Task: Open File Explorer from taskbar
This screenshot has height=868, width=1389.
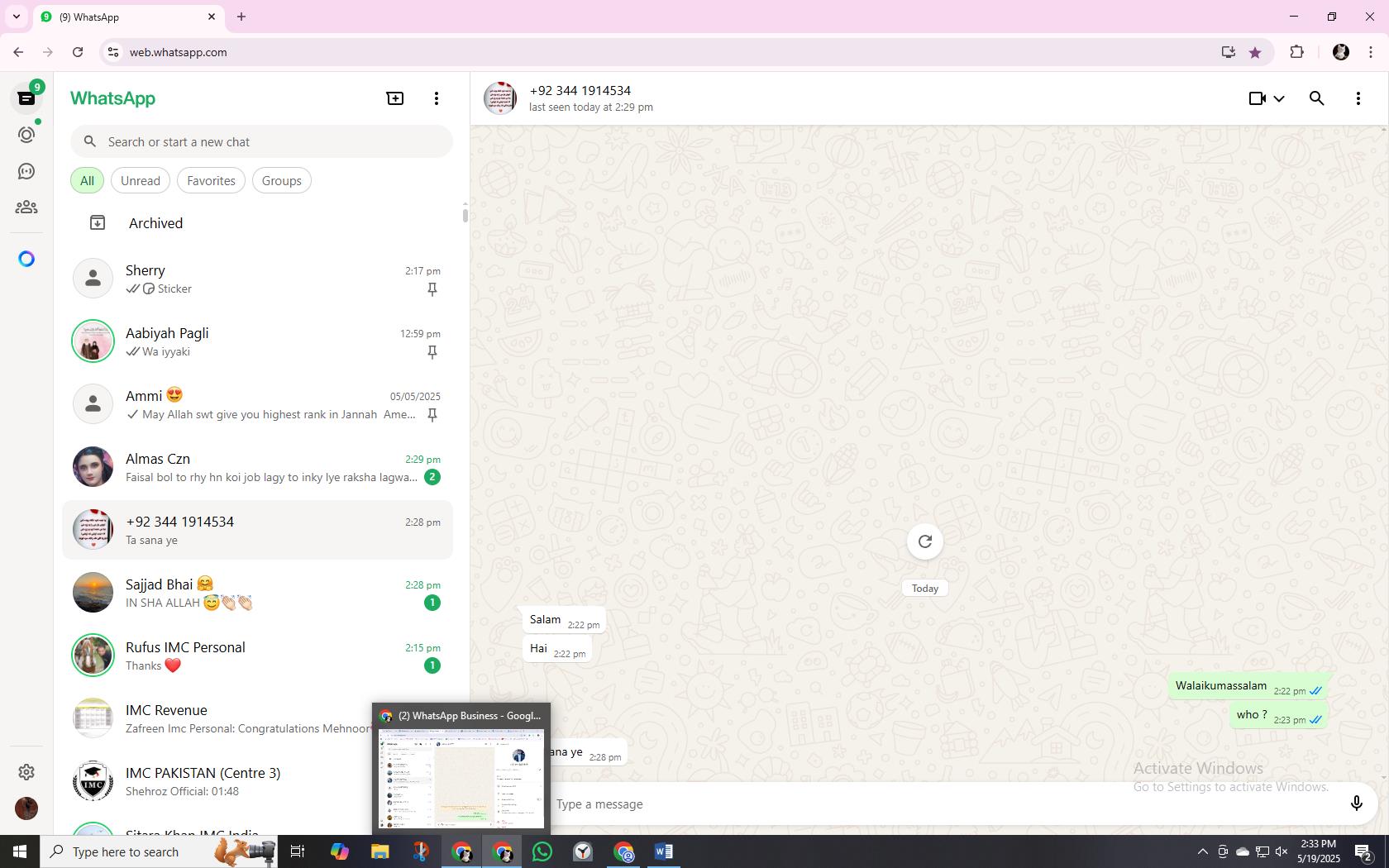Action: pyautogui.click(x=379, y=851)
